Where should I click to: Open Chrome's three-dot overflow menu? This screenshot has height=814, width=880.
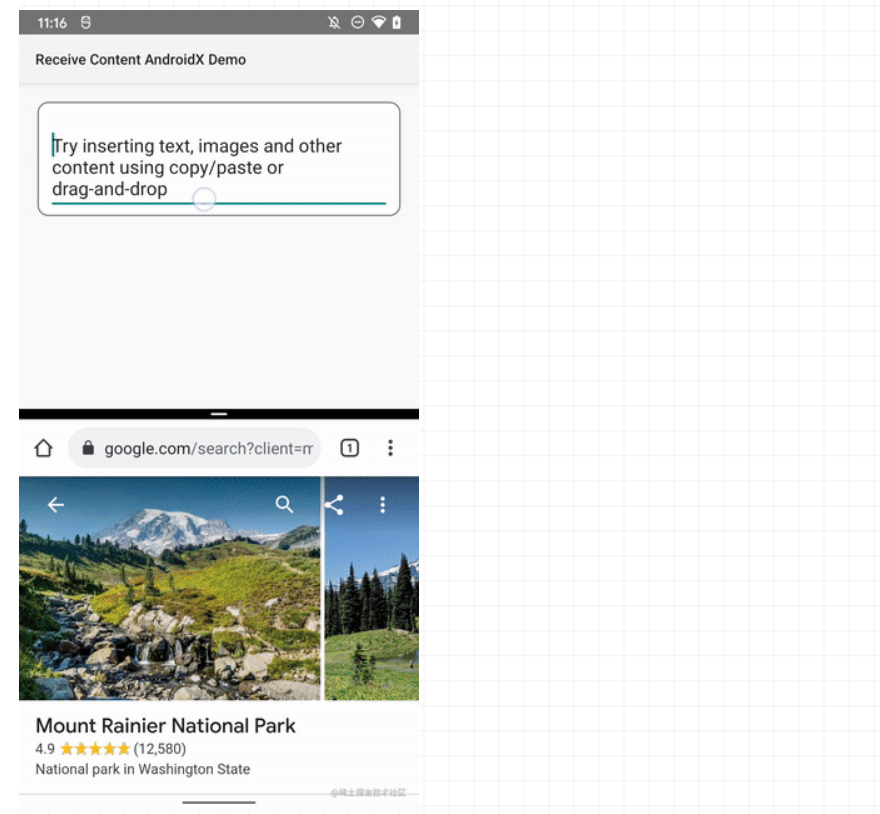pos(390,448)
